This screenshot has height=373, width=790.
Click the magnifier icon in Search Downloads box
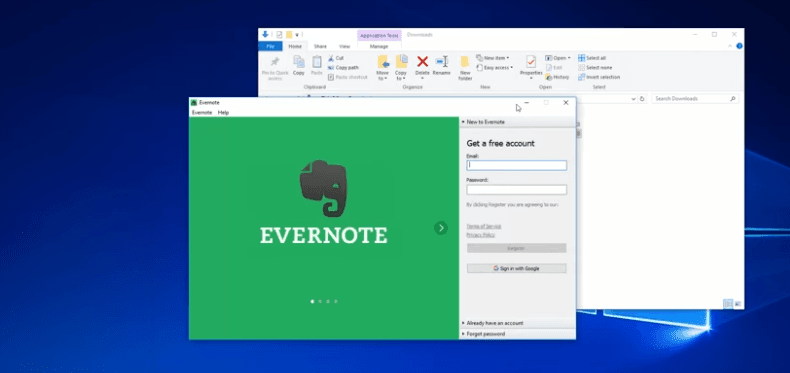[733, 99]
